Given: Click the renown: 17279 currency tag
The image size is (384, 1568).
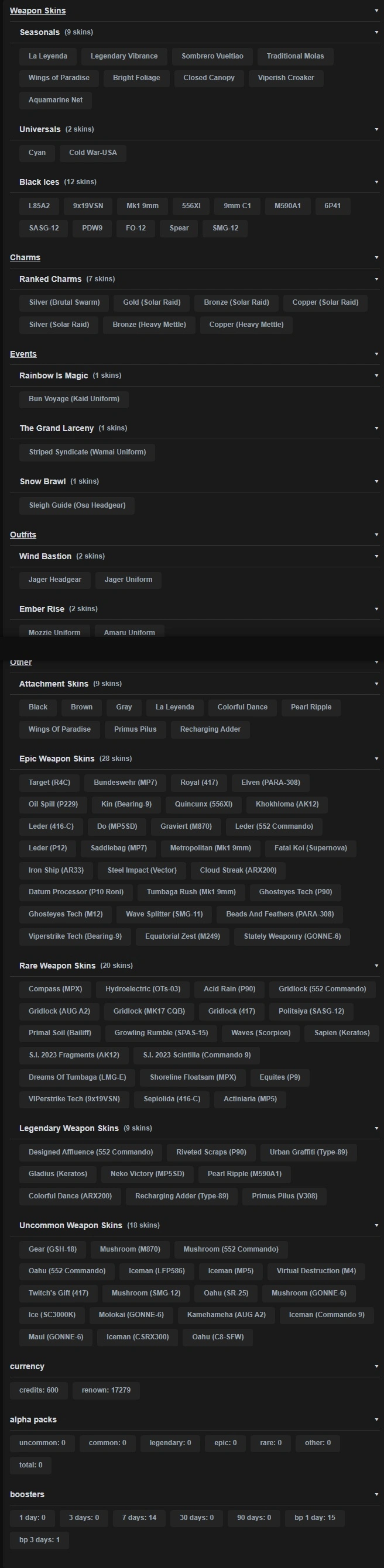Looking at the screenshot, I should point(106,1390).
